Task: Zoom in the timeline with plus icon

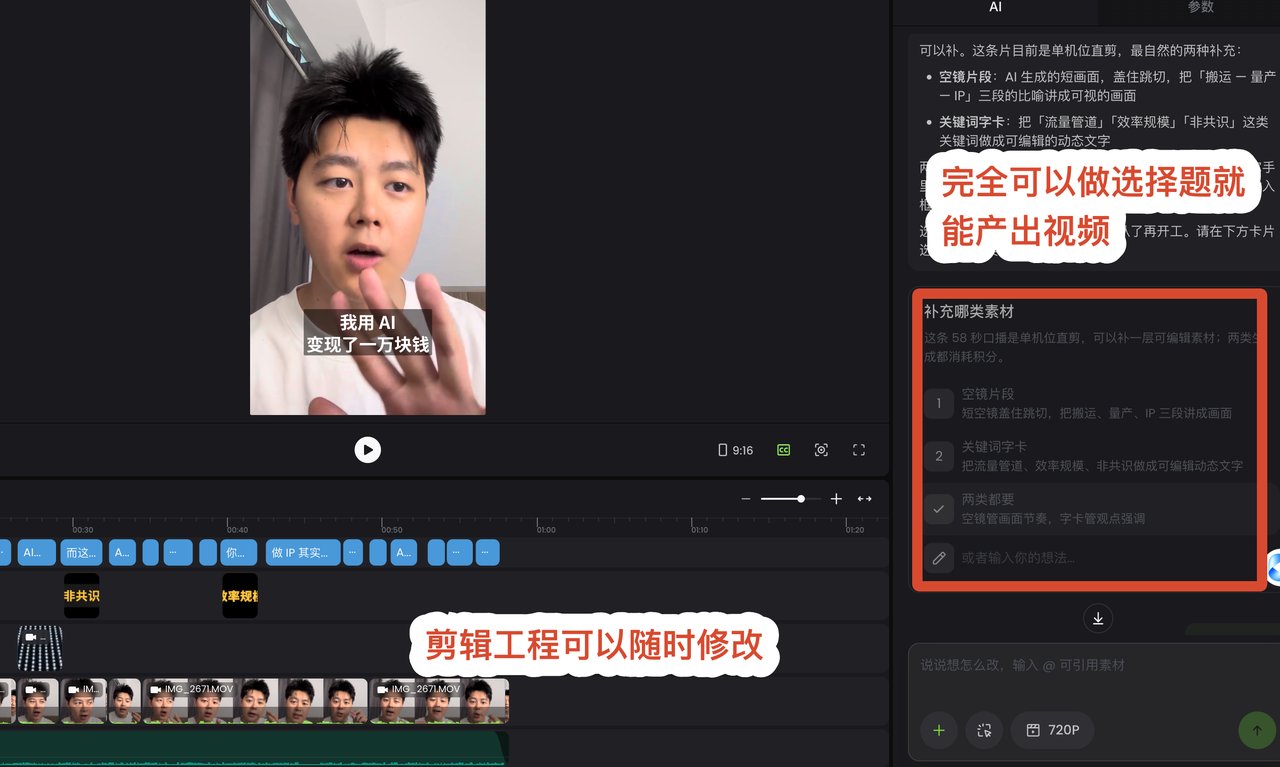Action: tap(836, 499)
